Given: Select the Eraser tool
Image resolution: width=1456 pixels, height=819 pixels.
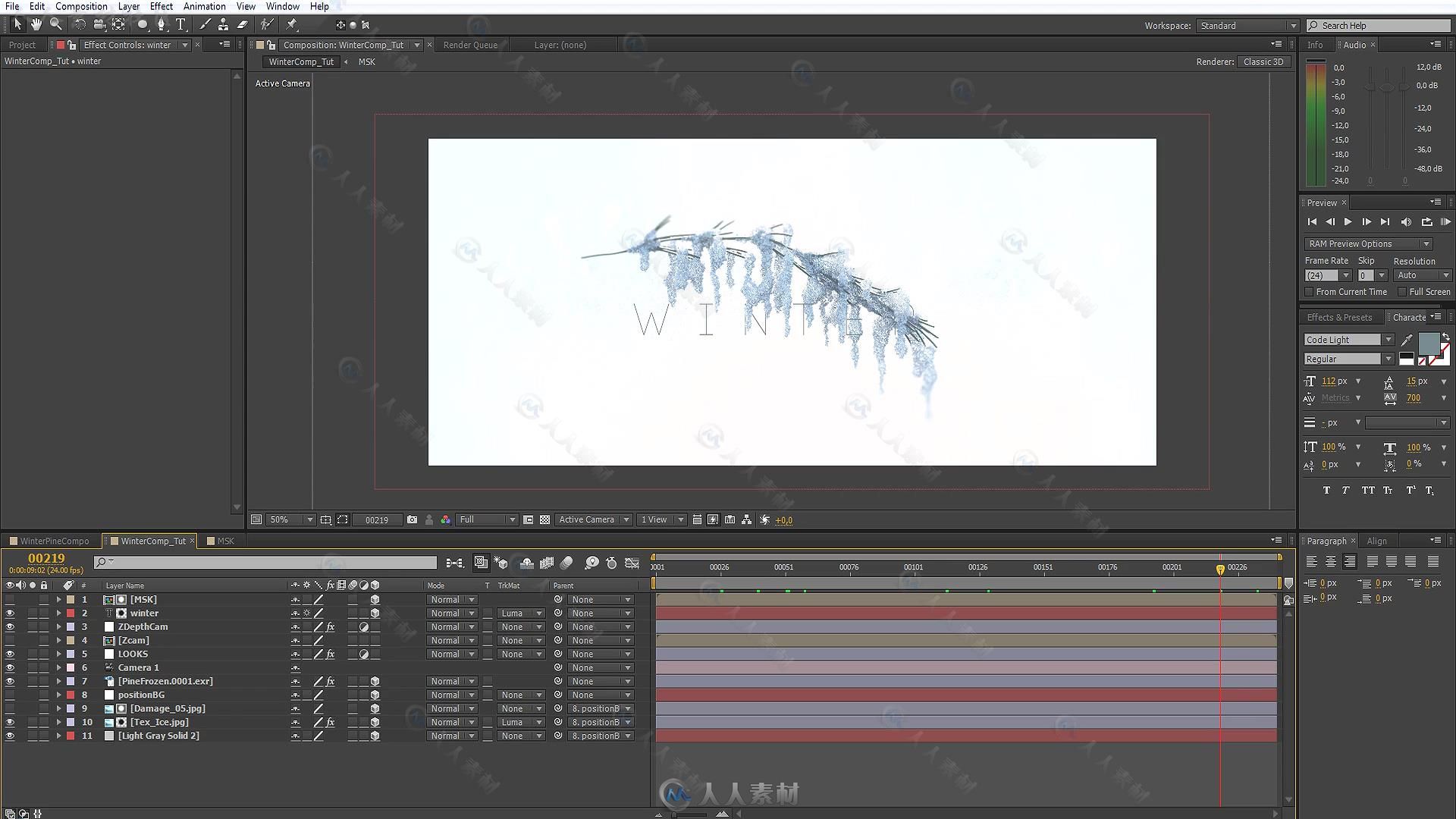Looking at the screenshot, I should point(243,24).
